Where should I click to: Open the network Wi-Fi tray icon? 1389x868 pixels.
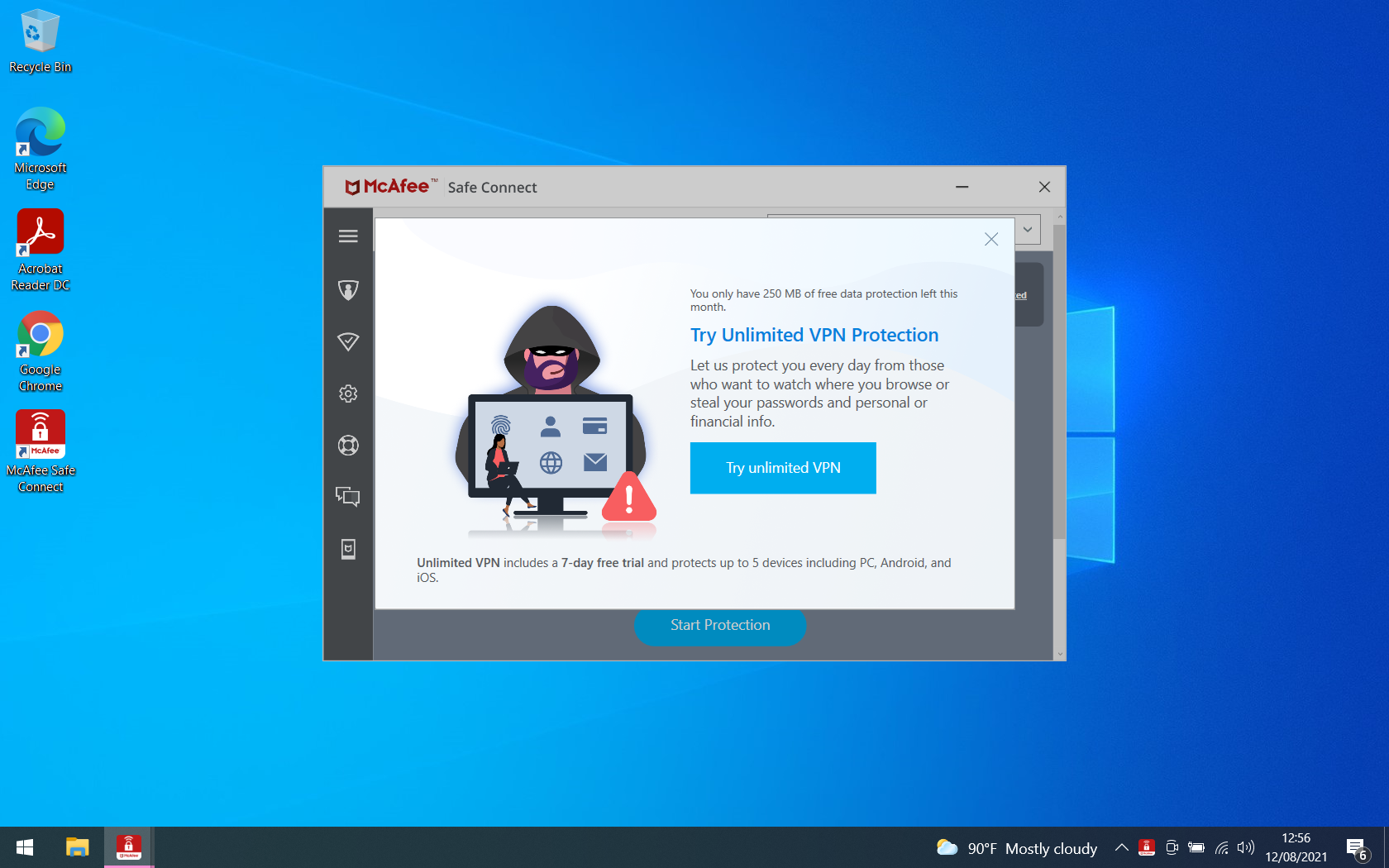click(1221, 847)
